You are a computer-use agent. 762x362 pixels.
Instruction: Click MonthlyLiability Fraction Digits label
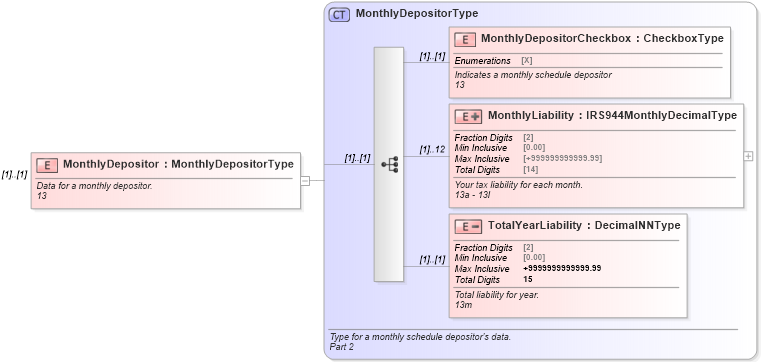[x=484, y=138]
